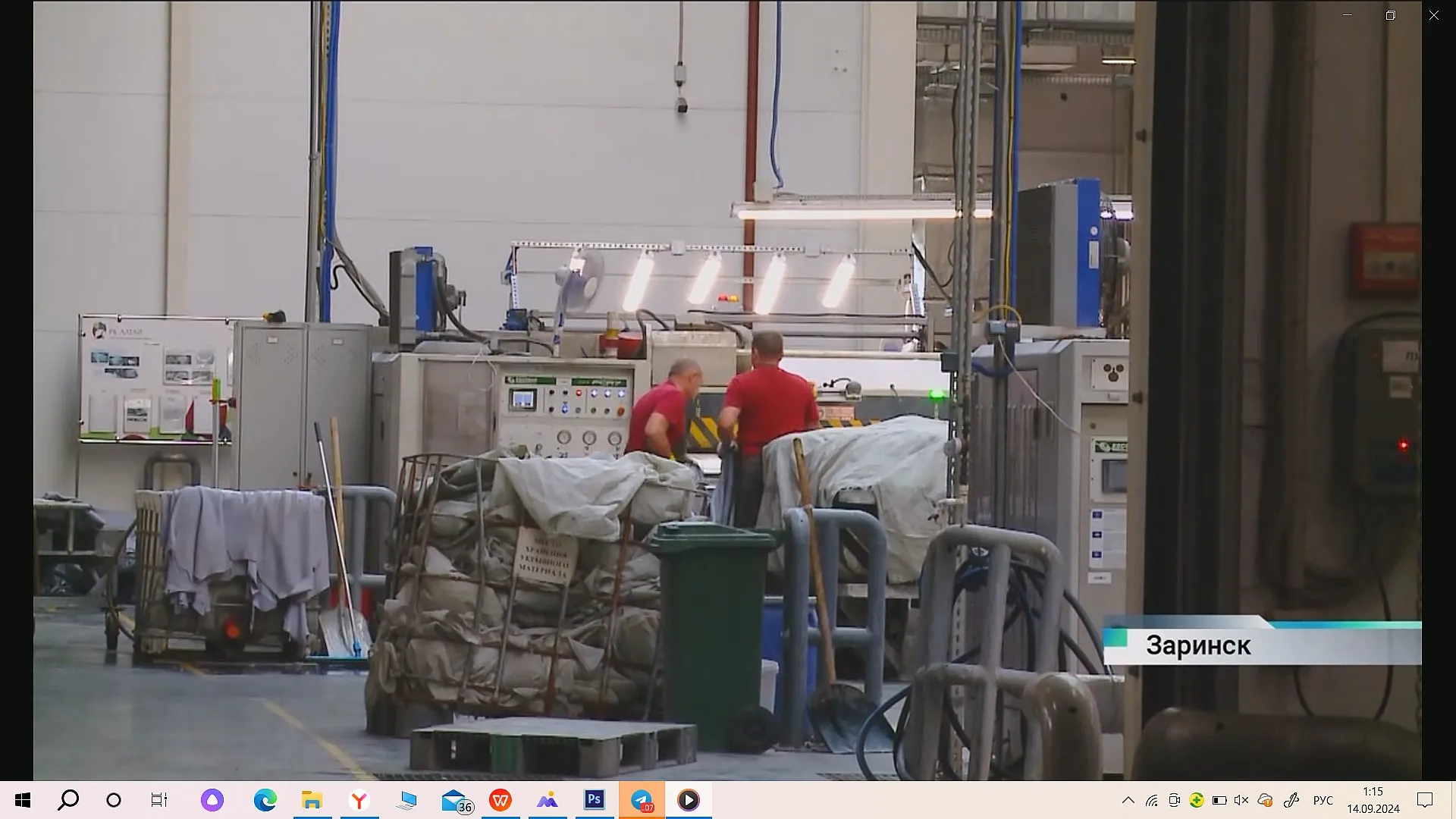Open Telegram from the taskbar
The image size is (1456, 819).
click(642, 800)
